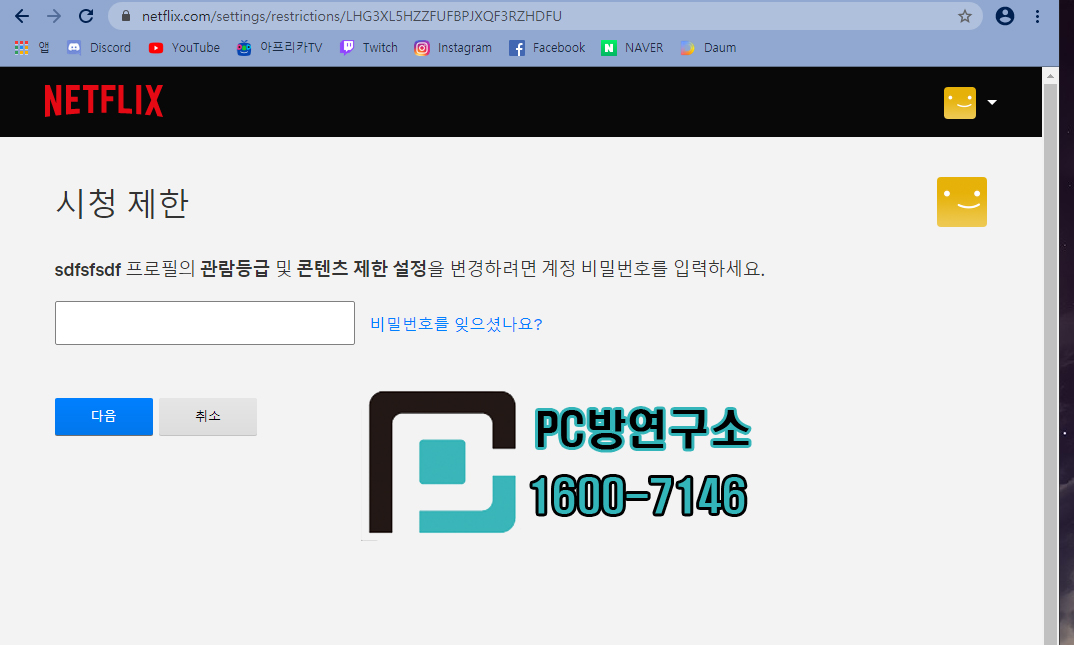Click header profile avatar smiley

click(x=960, y=103)
